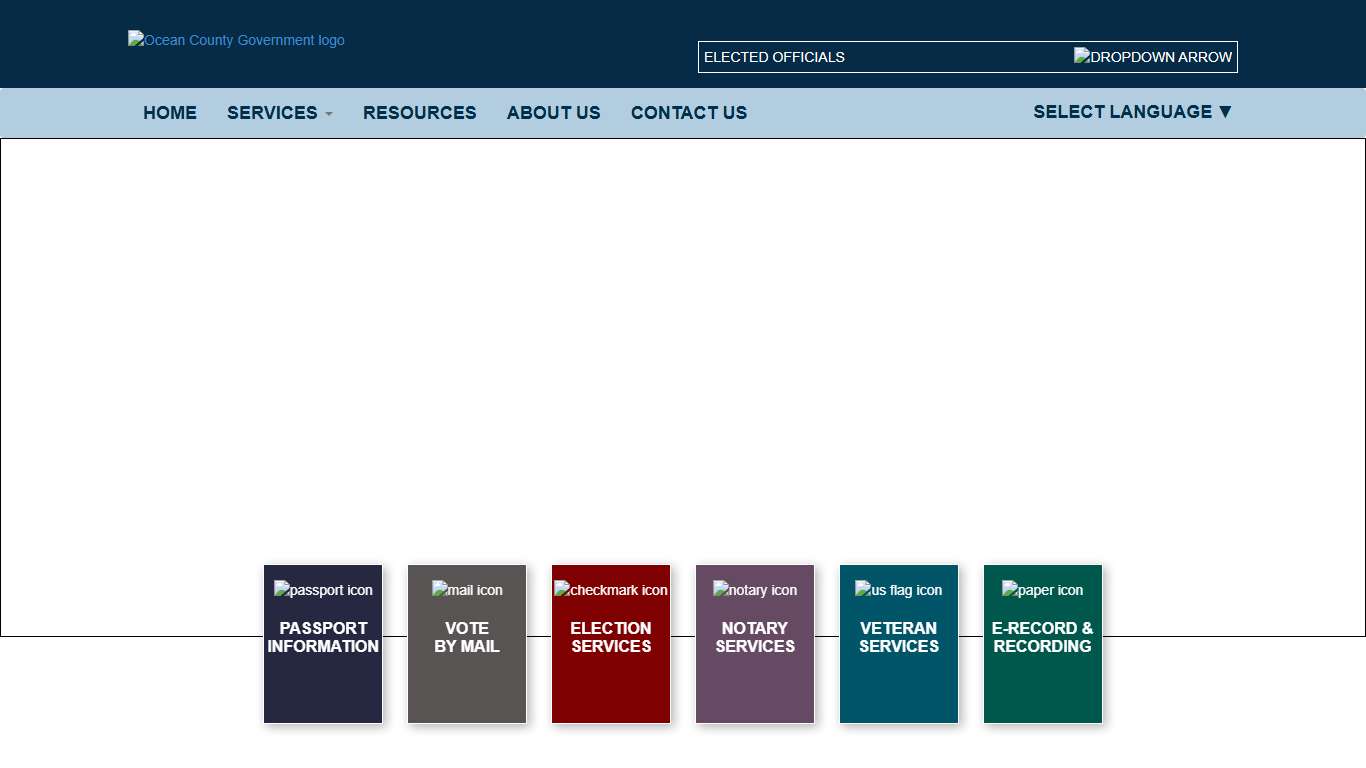The width and height of the screenshot is (1366, 768).
Task: Open the Select Language dropdown
Action: coord(1132,112)
